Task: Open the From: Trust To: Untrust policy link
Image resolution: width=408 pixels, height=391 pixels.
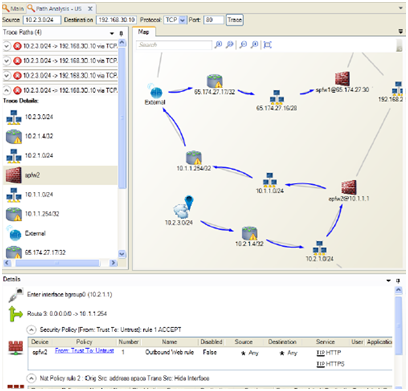Action: 84,351
